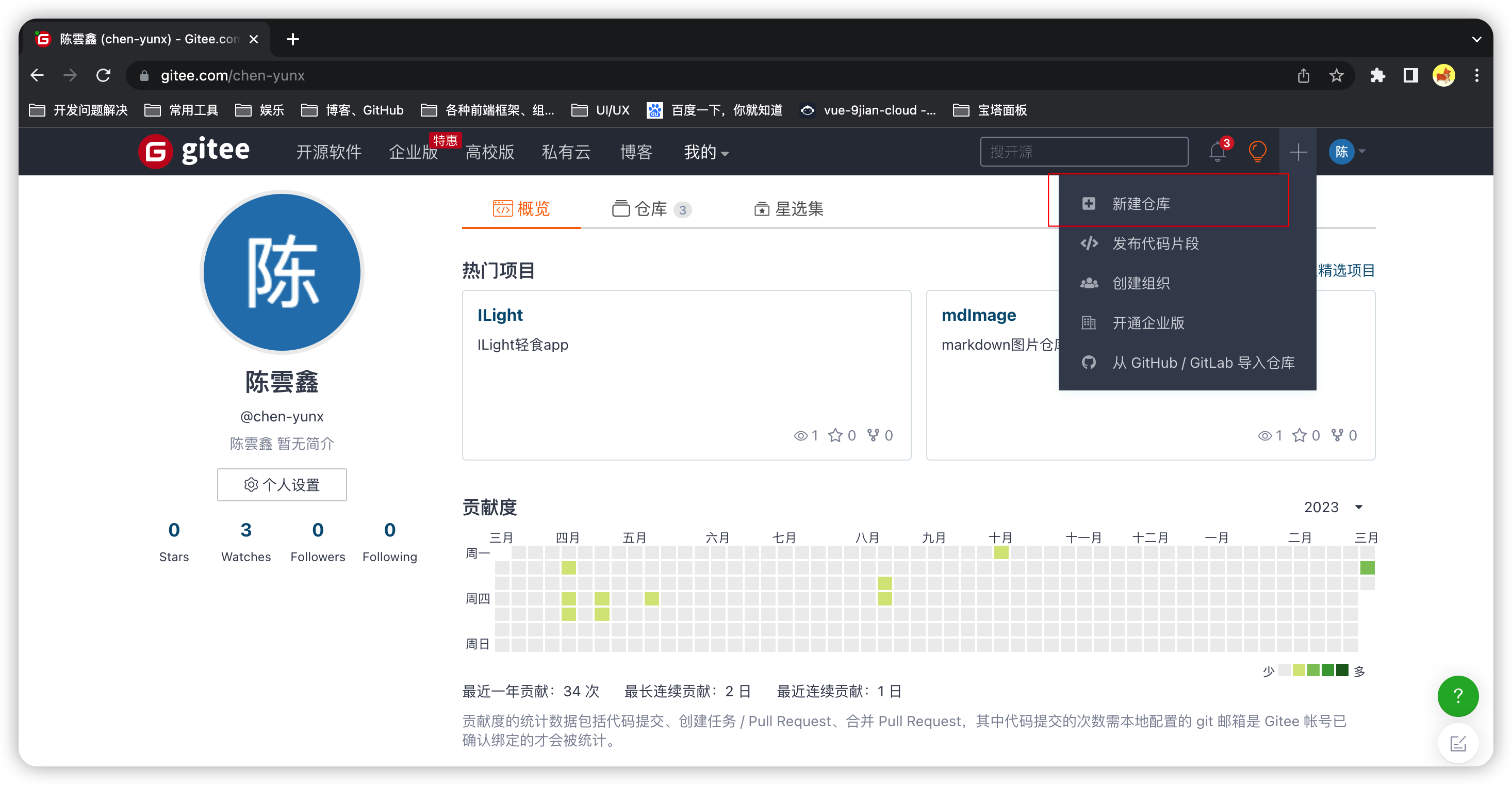Click the Gitee plus (+) add button icon

[x=1298, y=152]
